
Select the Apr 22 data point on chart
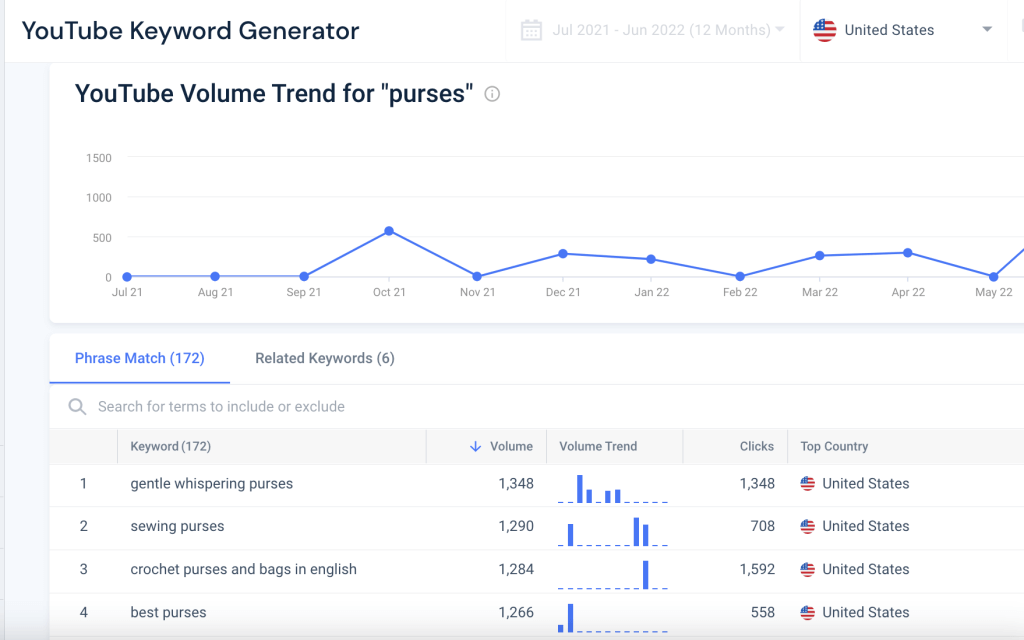908,253
